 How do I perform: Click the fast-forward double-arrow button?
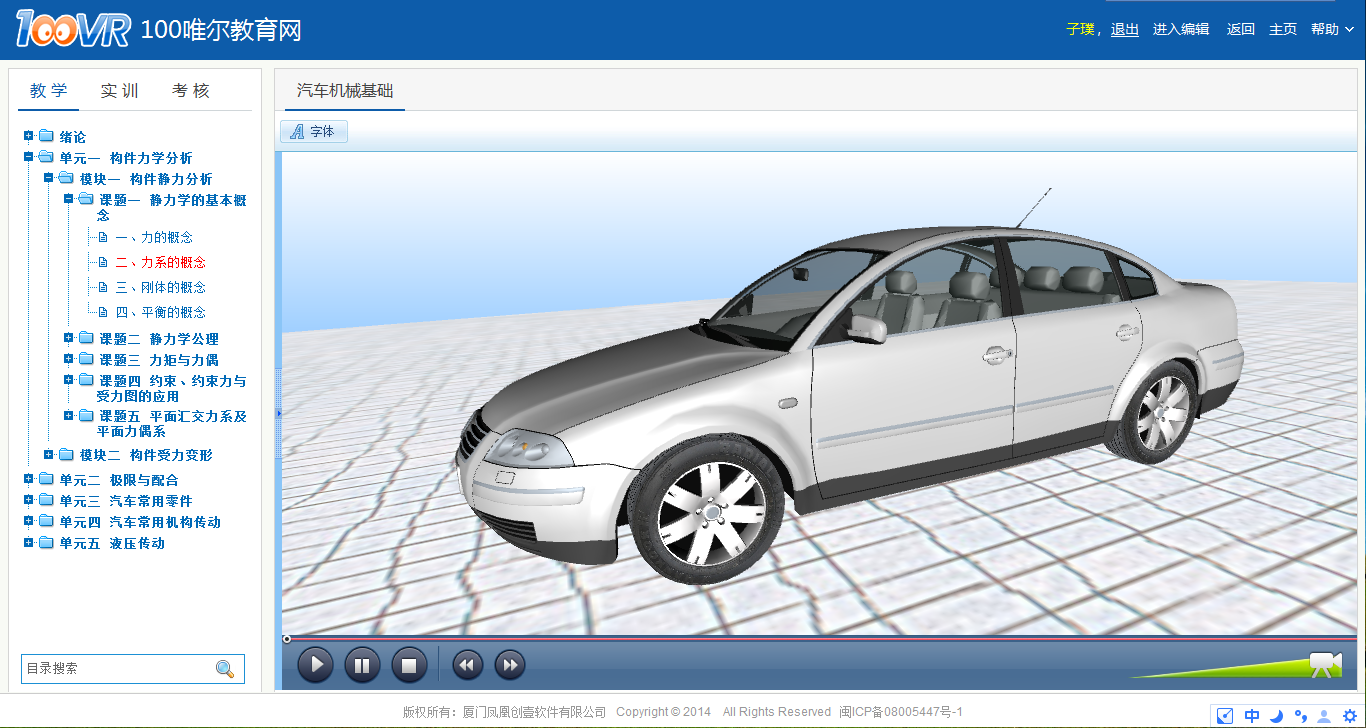coord(510,665)
